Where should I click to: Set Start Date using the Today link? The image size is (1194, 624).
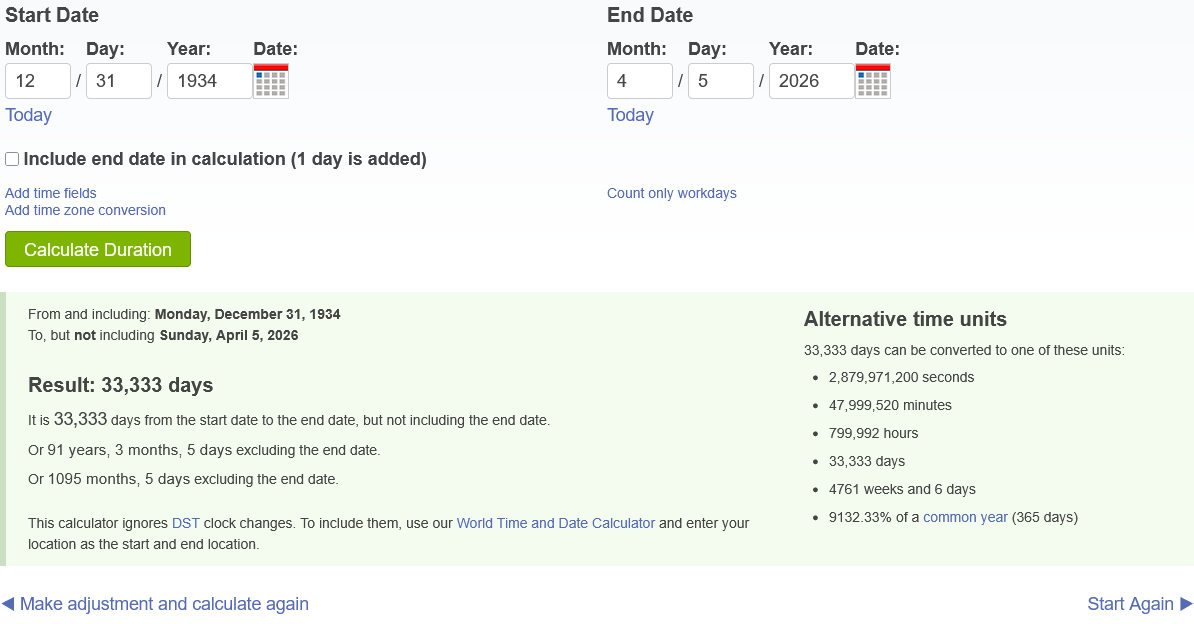29,115
